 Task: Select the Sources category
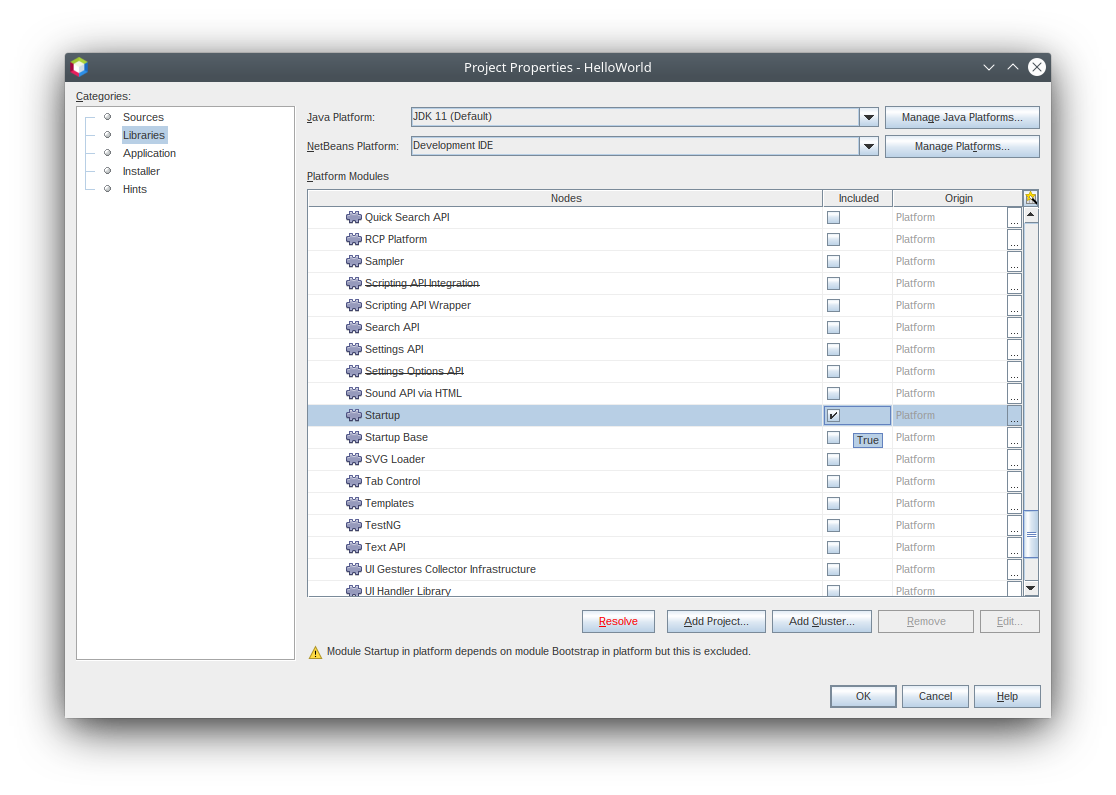coord(143,117)
